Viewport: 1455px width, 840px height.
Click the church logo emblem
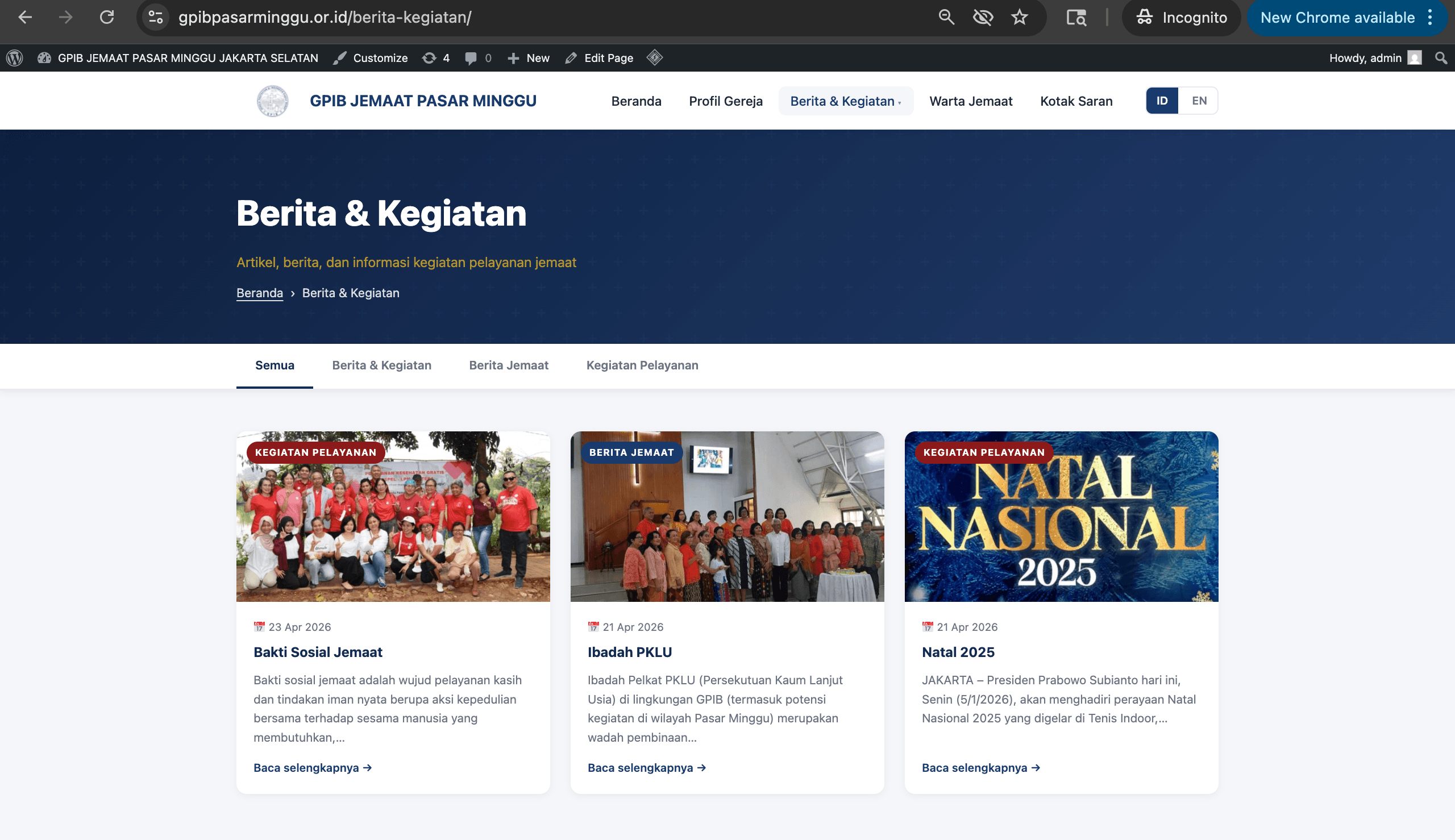point(272,101)
